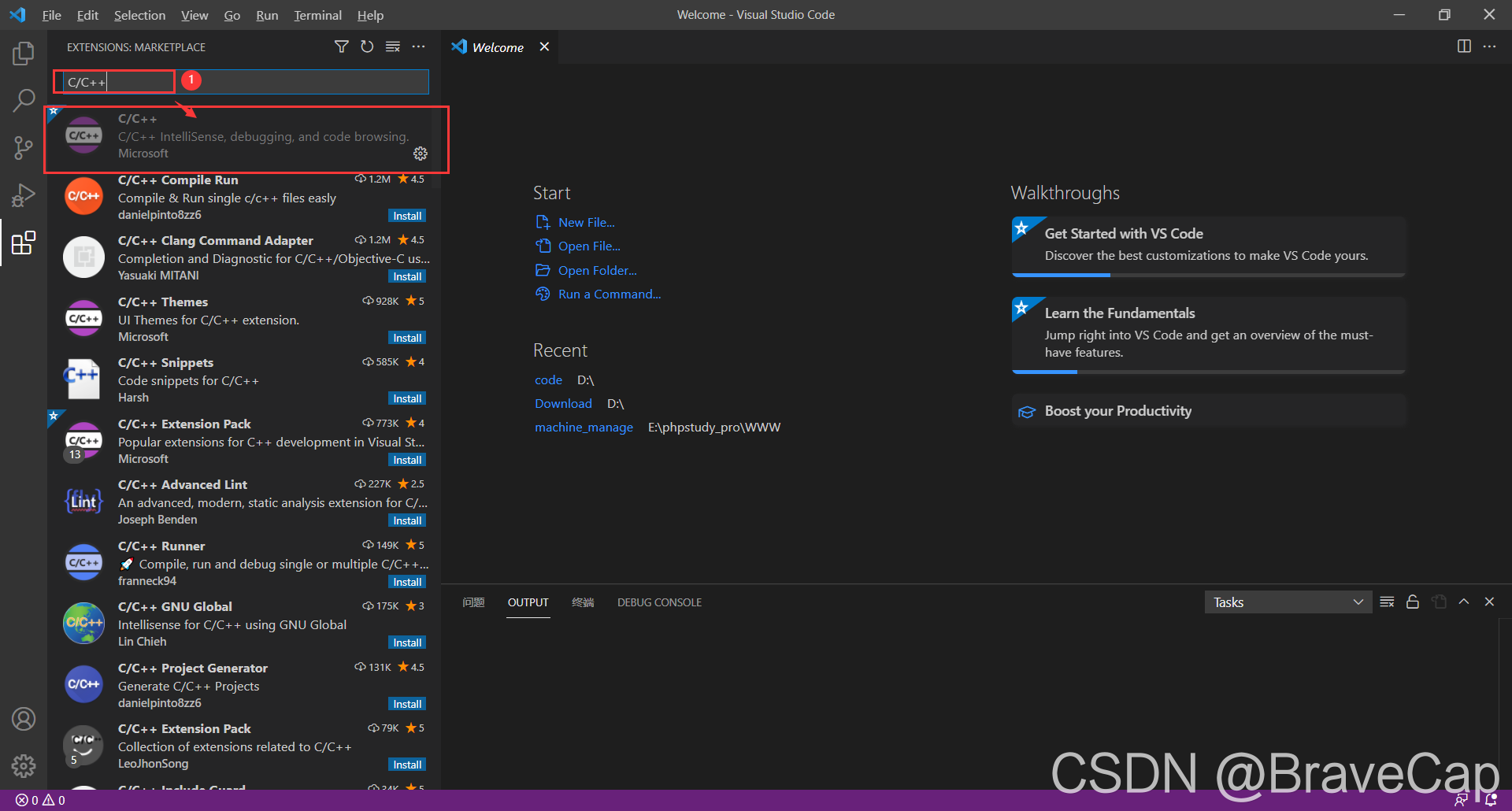Install C/C++ GNU Global extension

(407, 643)
